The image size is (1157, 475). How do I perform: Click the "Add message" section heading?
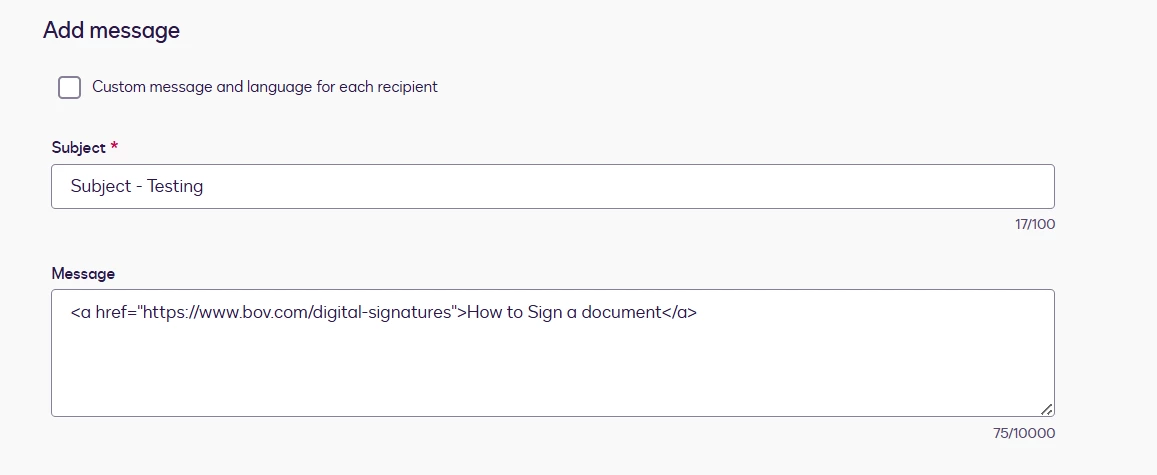click(111, 31)
